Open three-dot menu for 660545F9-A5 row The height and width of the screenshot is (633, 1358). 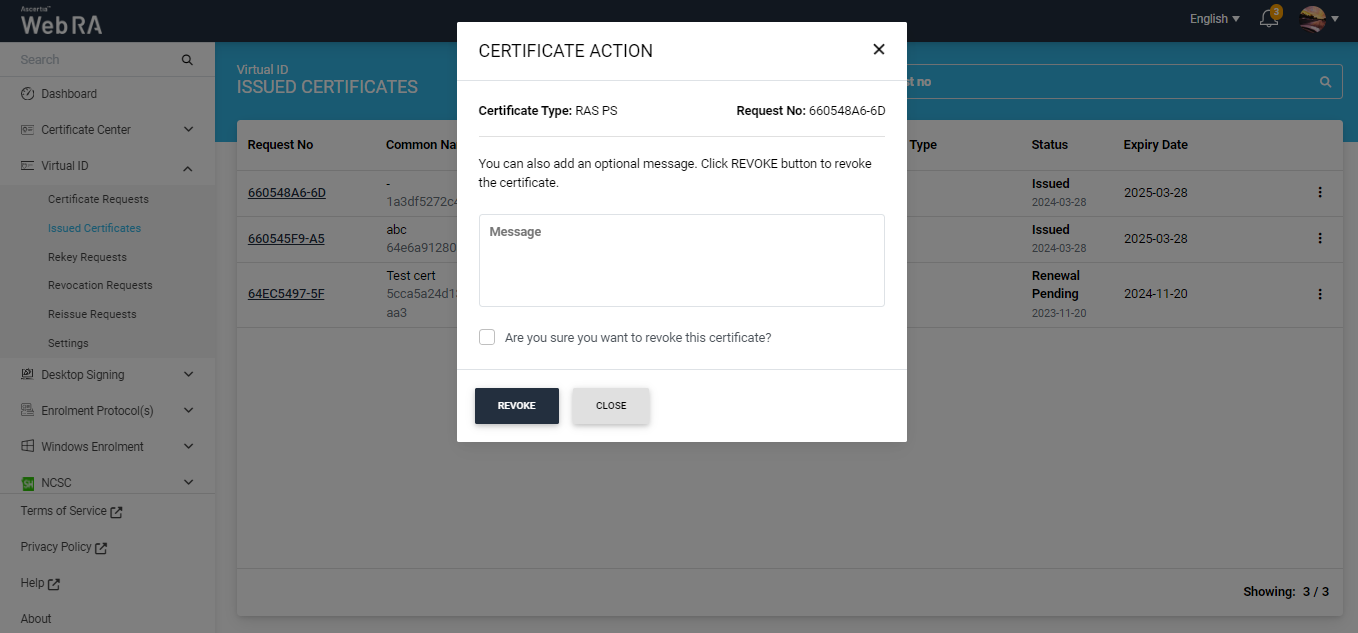point(1319,238)
